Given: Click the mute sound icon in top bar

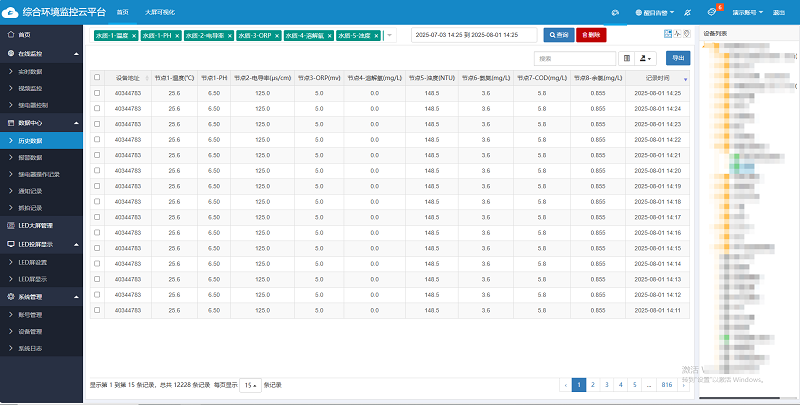Looking at the screenshot, I should pos(686,12).
